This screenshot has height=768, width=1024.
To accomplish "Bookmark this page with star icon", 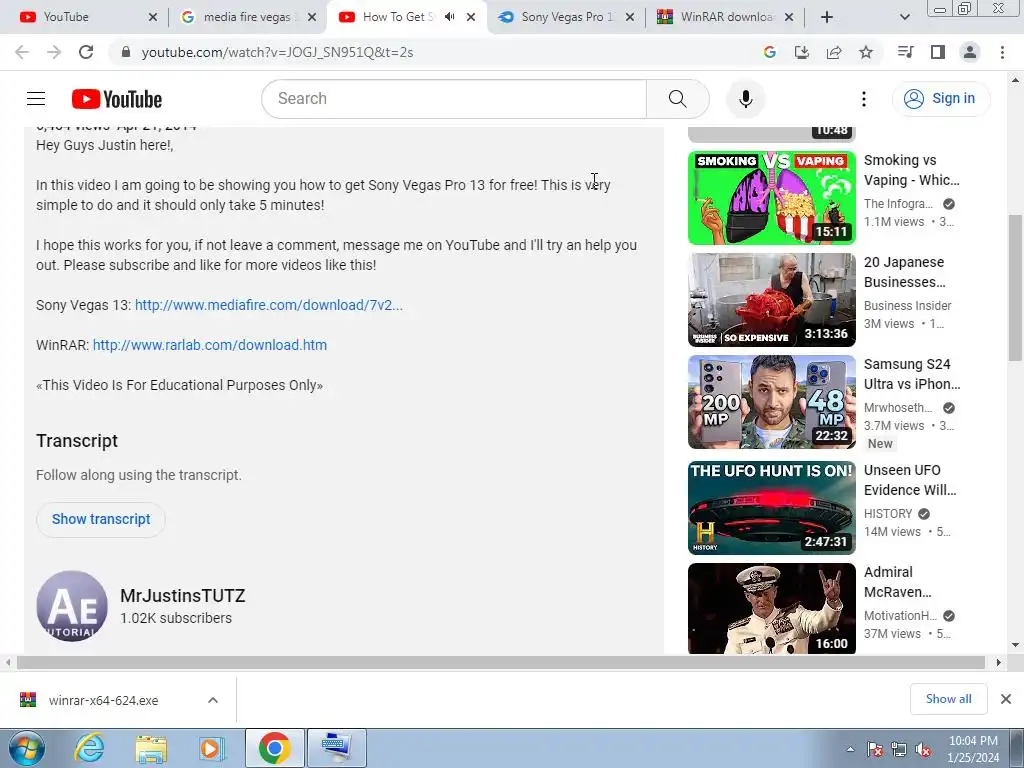I will pyautogui.click(x=866, y=52).
